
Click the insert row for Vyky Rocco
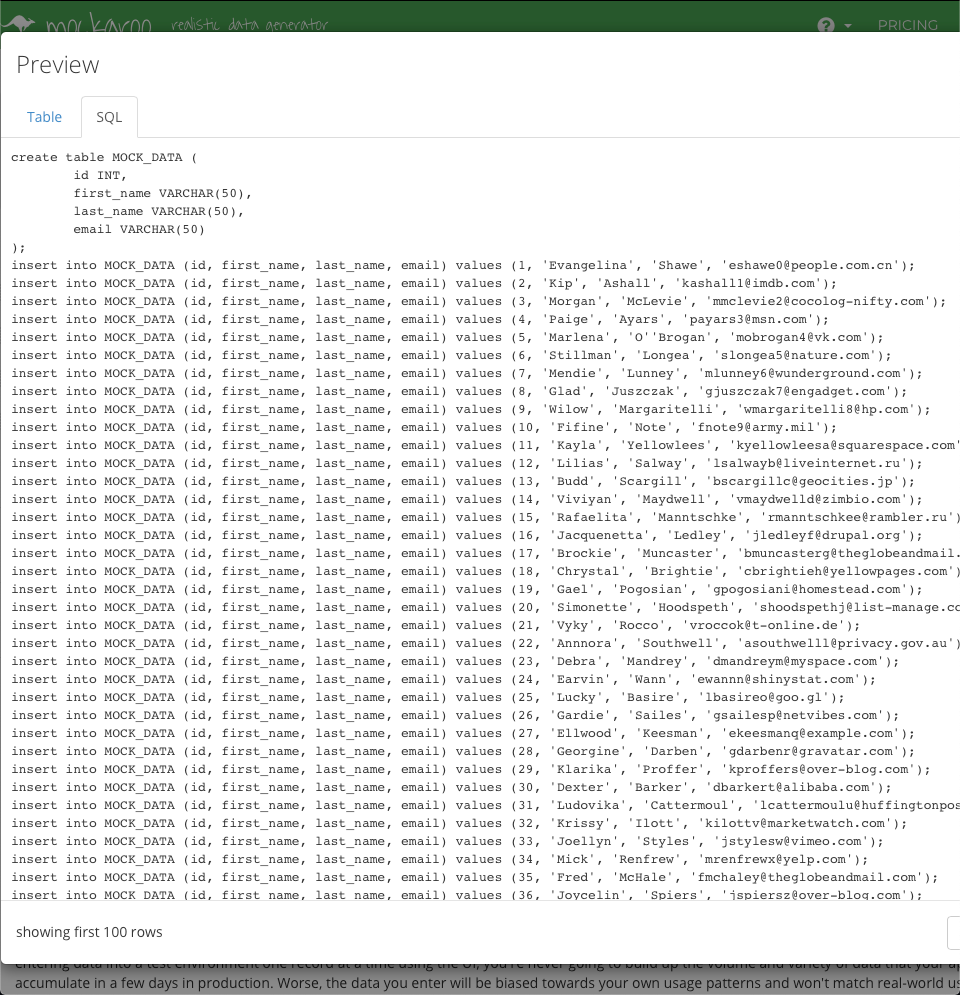click(x=436, y=626)
